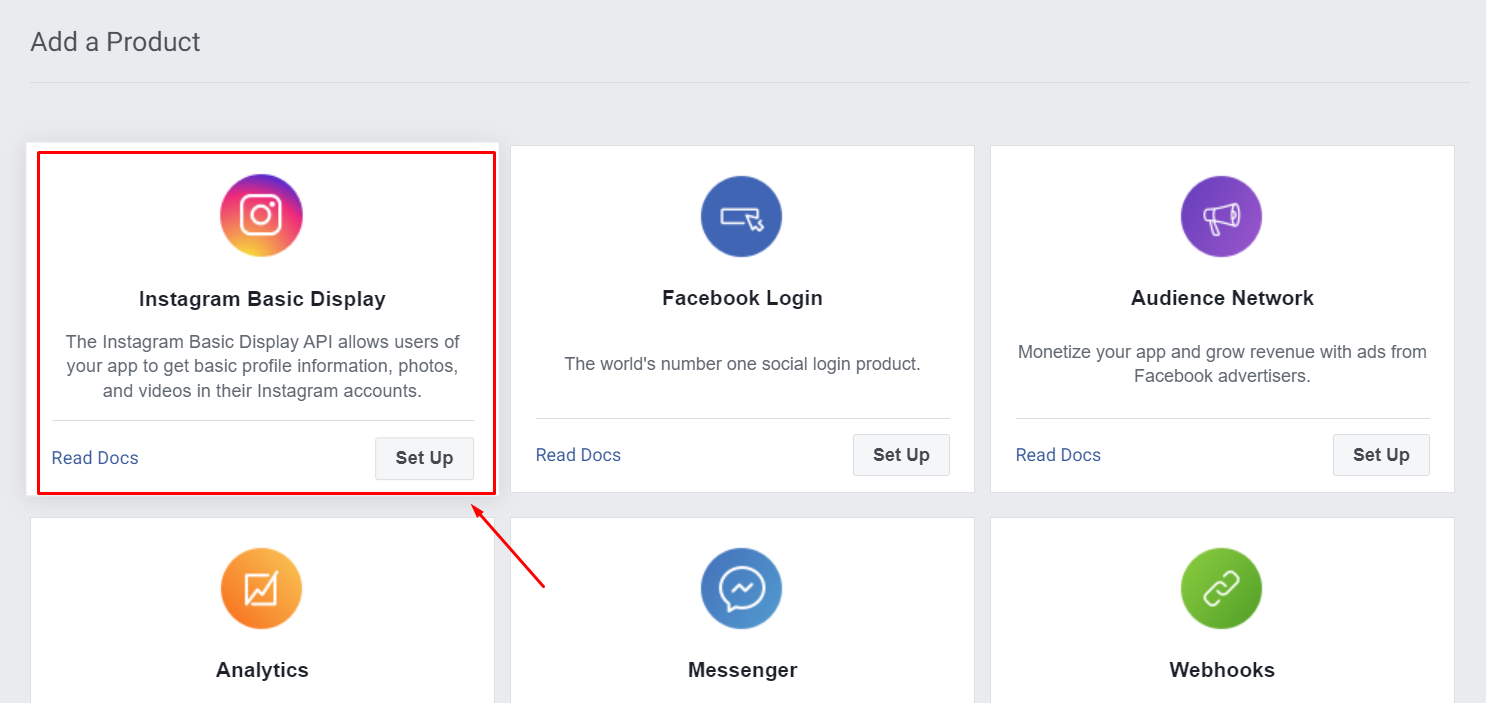
Task: Click the Instagram Basic Display API description
Action: (x=262, y=366)
